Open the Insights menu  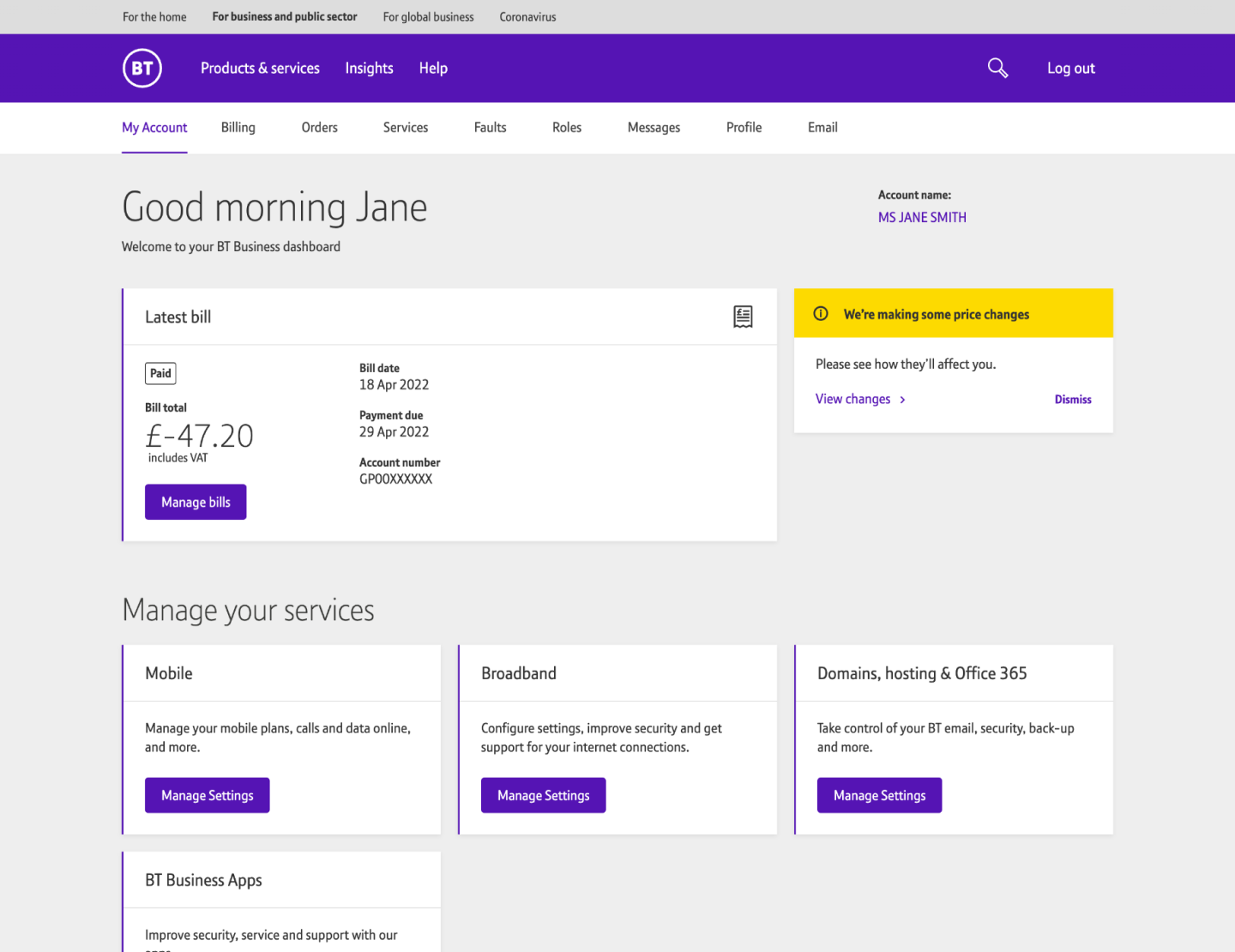click(369, 68)
